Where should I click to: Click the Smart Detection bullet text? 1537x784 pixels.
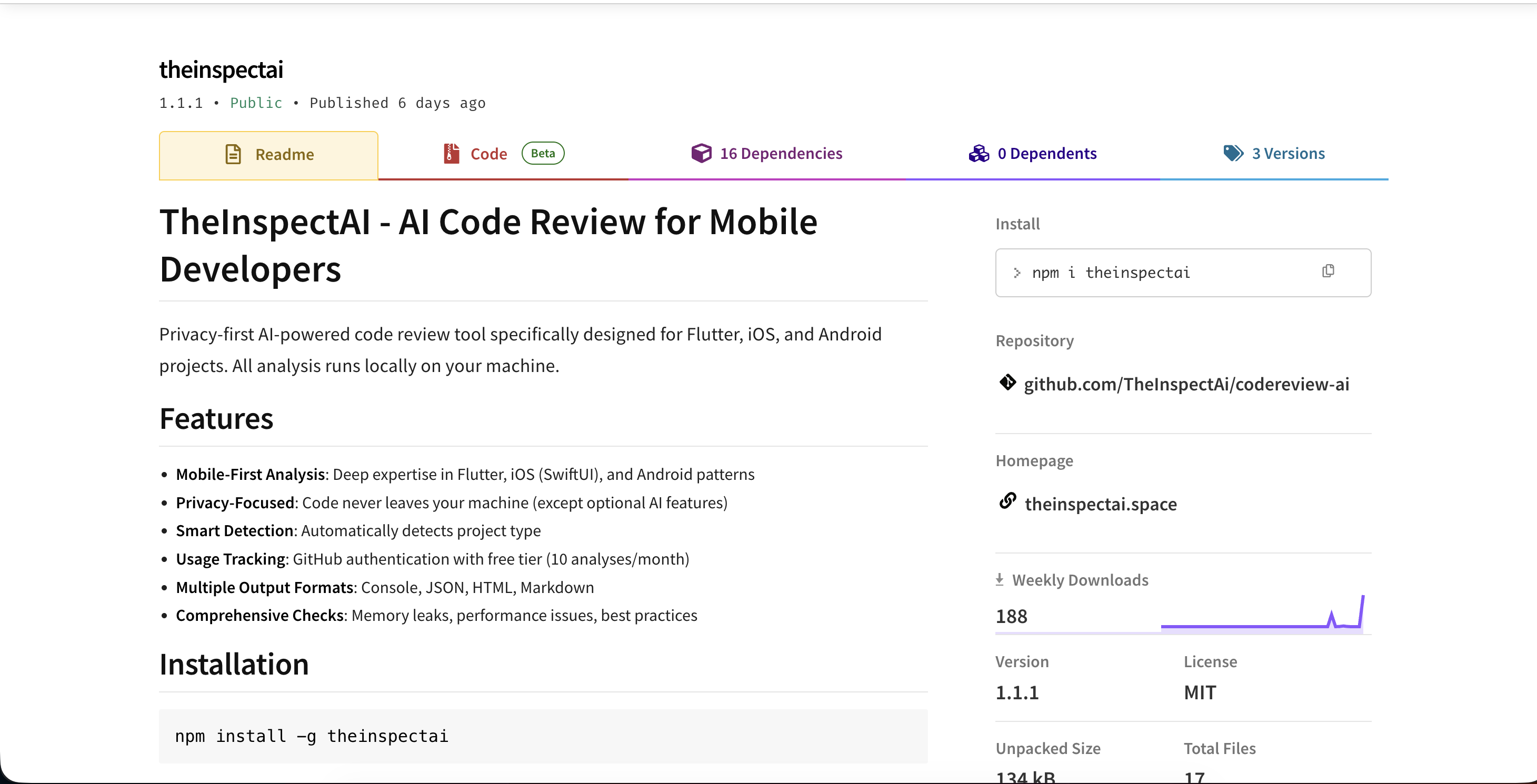pyautogui.click(x=358, y=531)
